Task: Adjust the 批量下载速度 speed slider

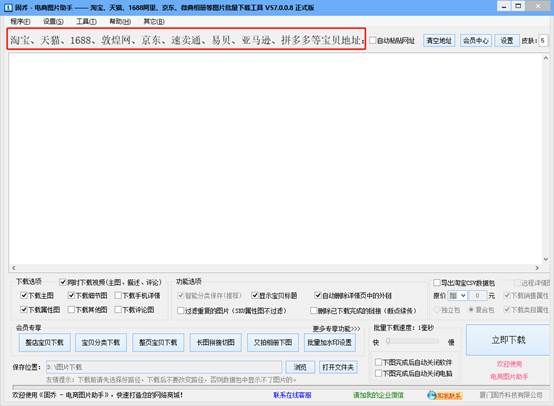Action: [388, 341]
